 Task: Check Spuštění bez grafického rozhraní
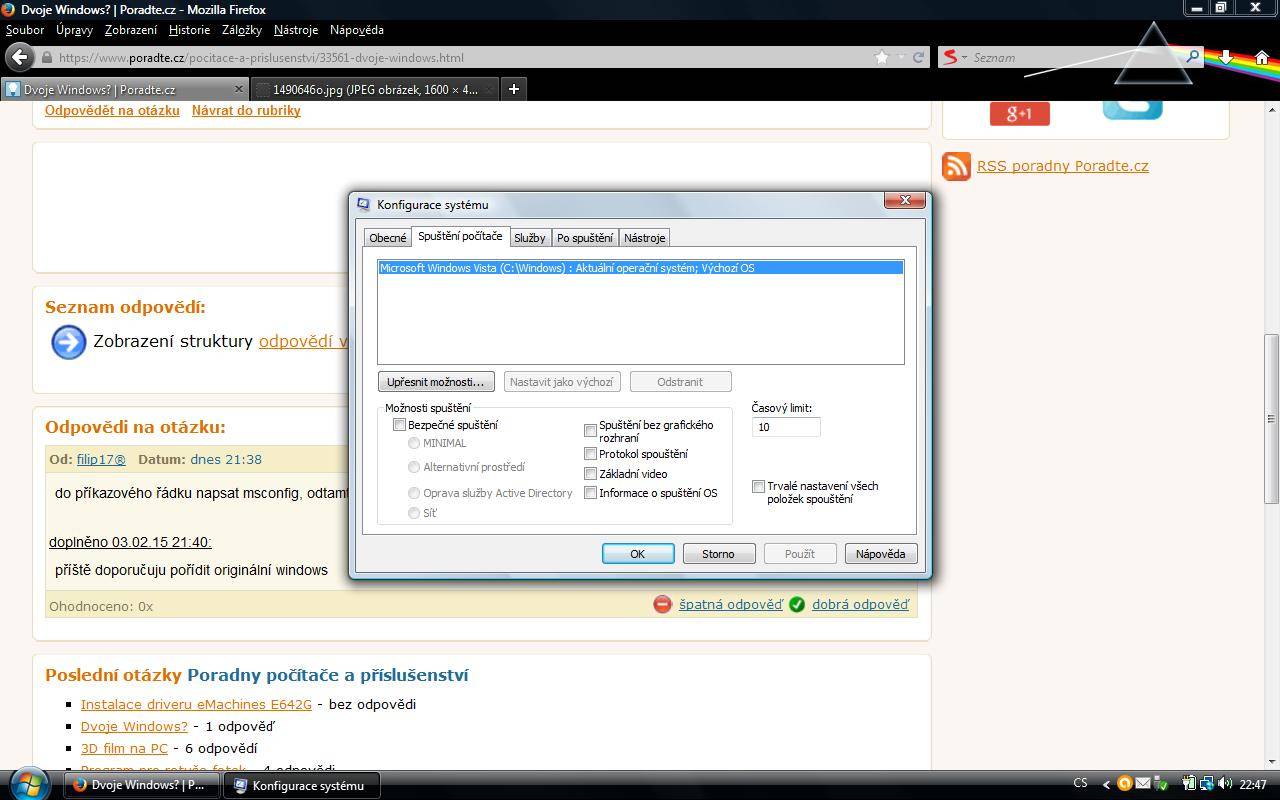590,431
